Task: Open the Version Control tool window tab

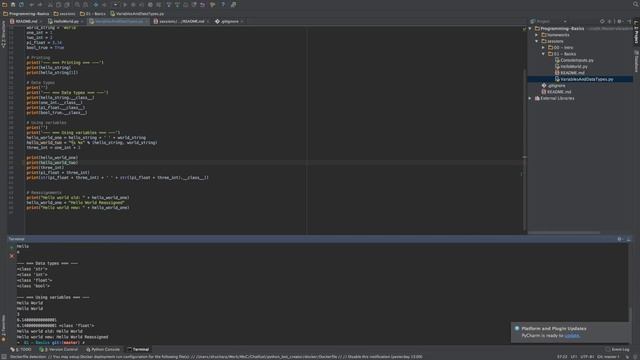Action: pyautogui.click(x=59, y=349)
